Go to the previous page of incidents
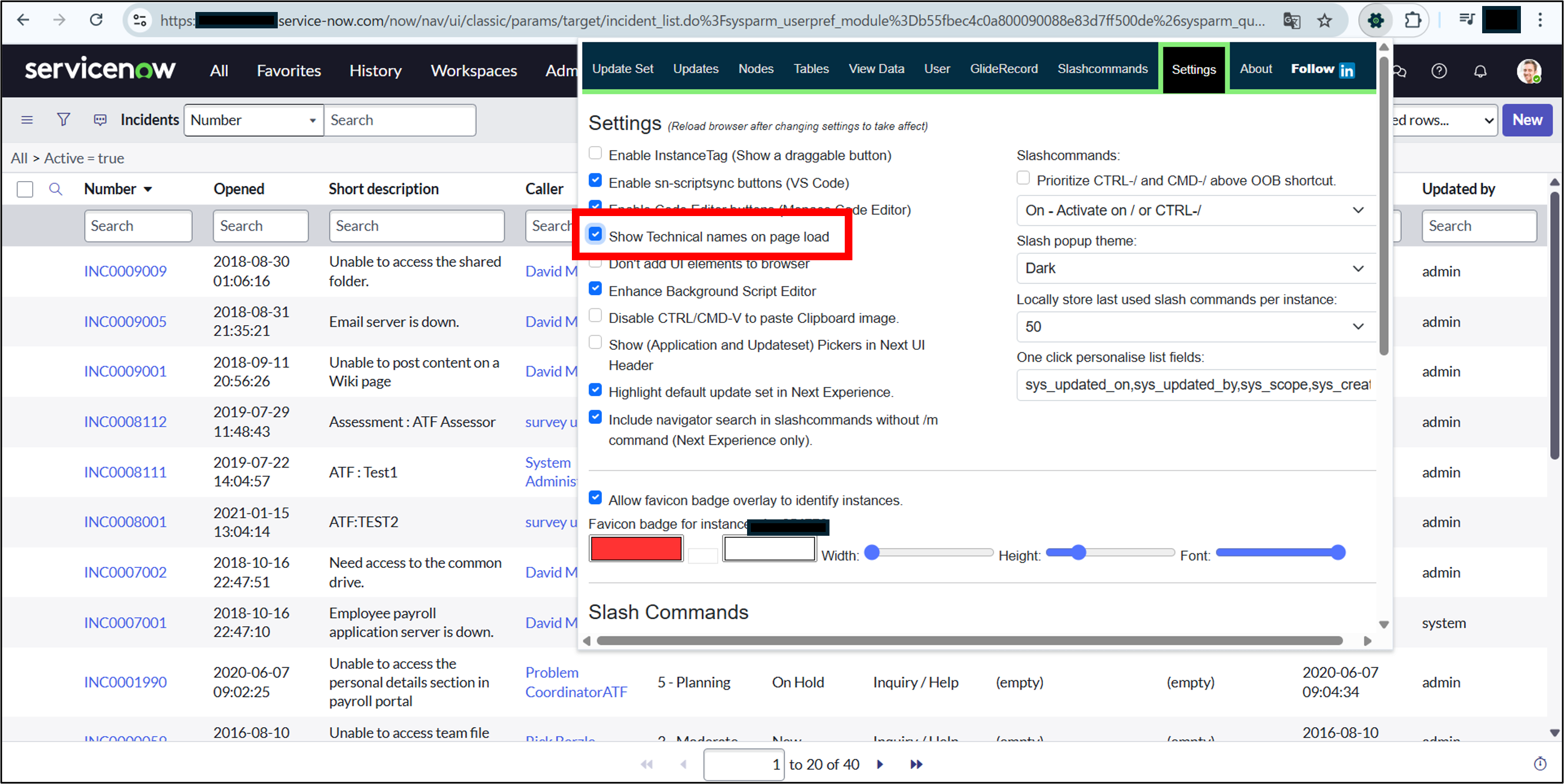 [684, 764]
